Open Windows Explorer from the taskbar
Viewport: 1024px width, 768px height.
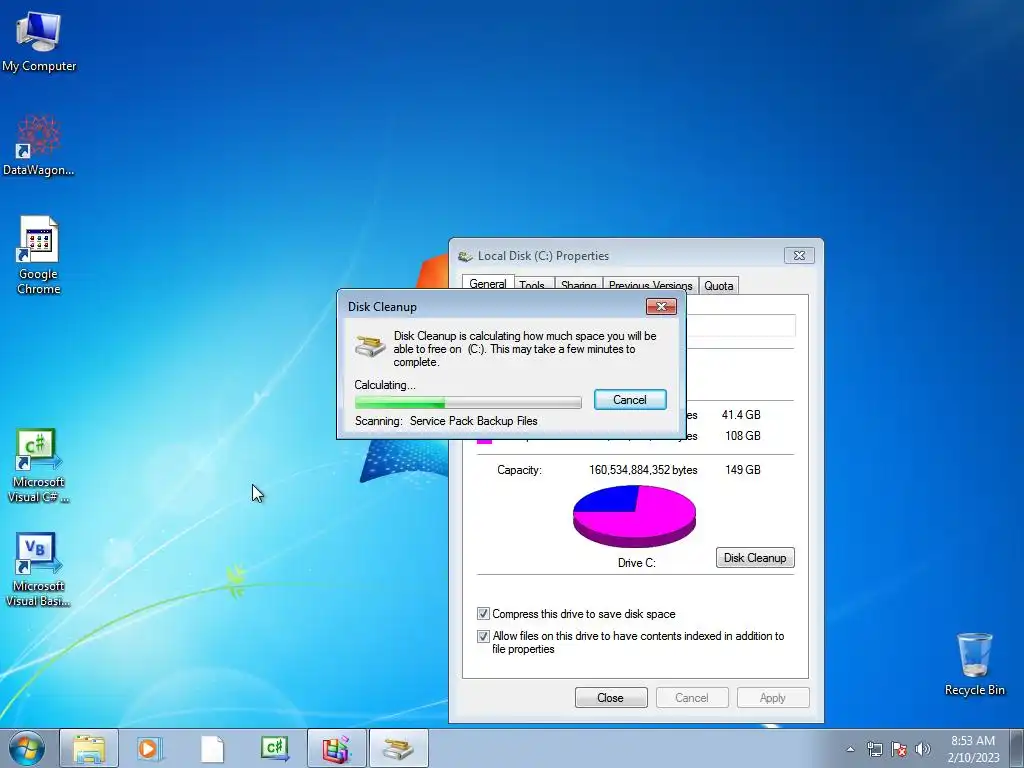coord(89,748)
